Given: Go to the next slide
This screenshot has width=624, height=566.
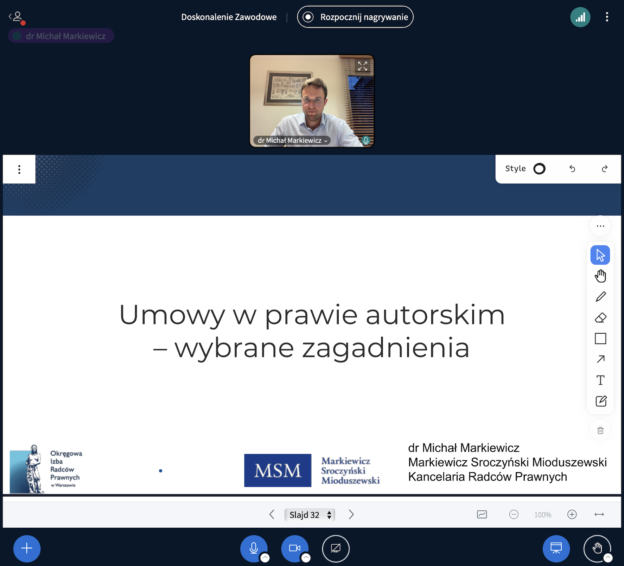Looking at the screenshot, I should [351, 515].
